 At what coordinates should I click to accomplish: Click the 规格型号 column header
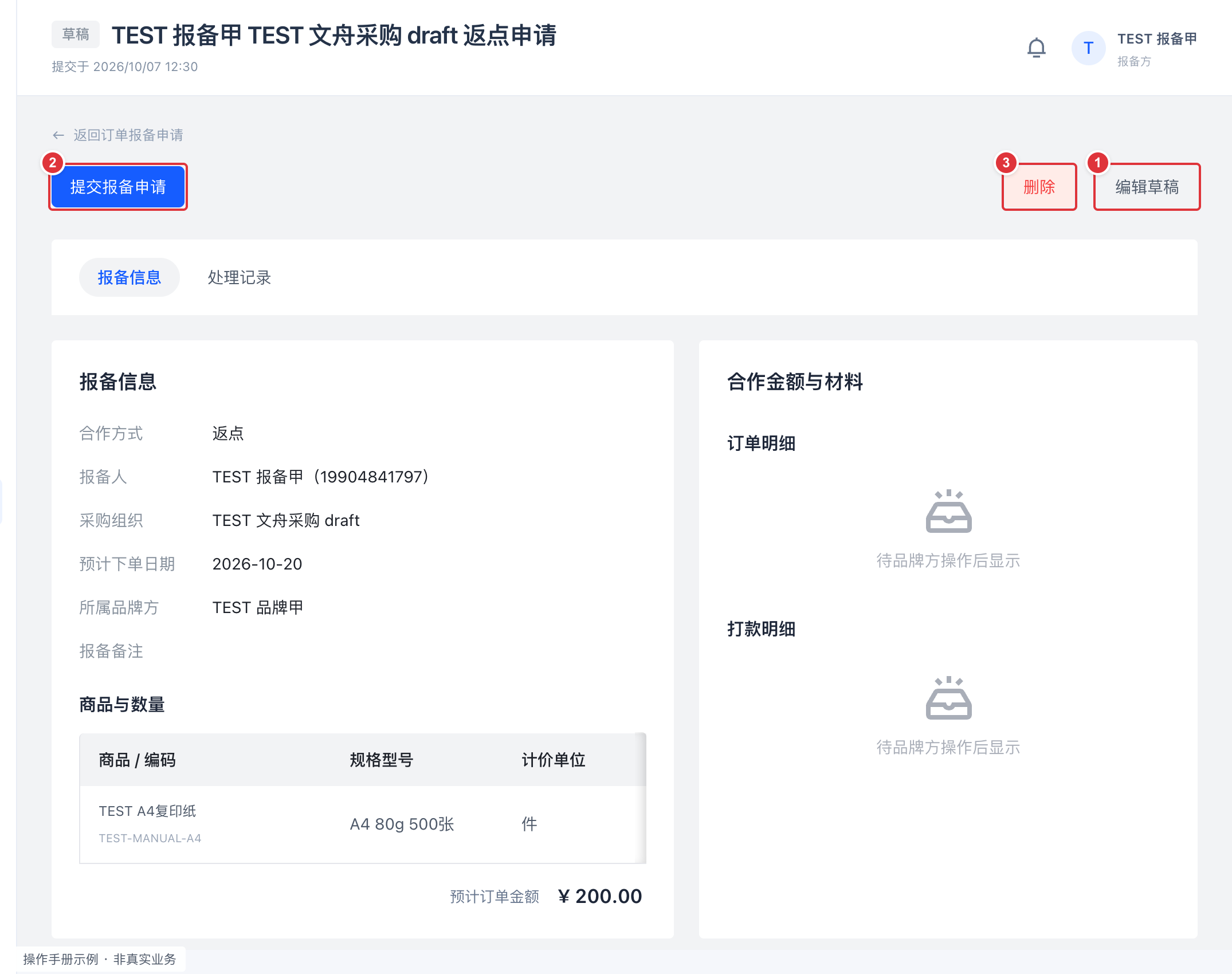coord(382,760)
